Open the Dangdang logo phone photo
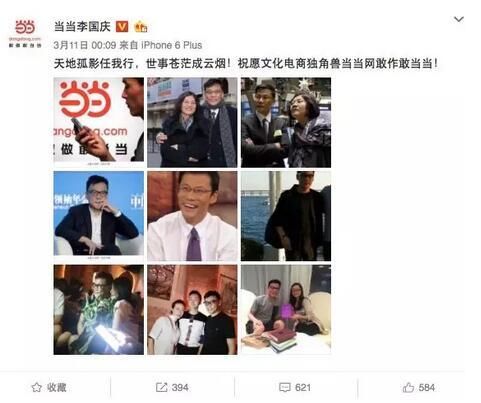481x403 pixels. pos(99,122)
